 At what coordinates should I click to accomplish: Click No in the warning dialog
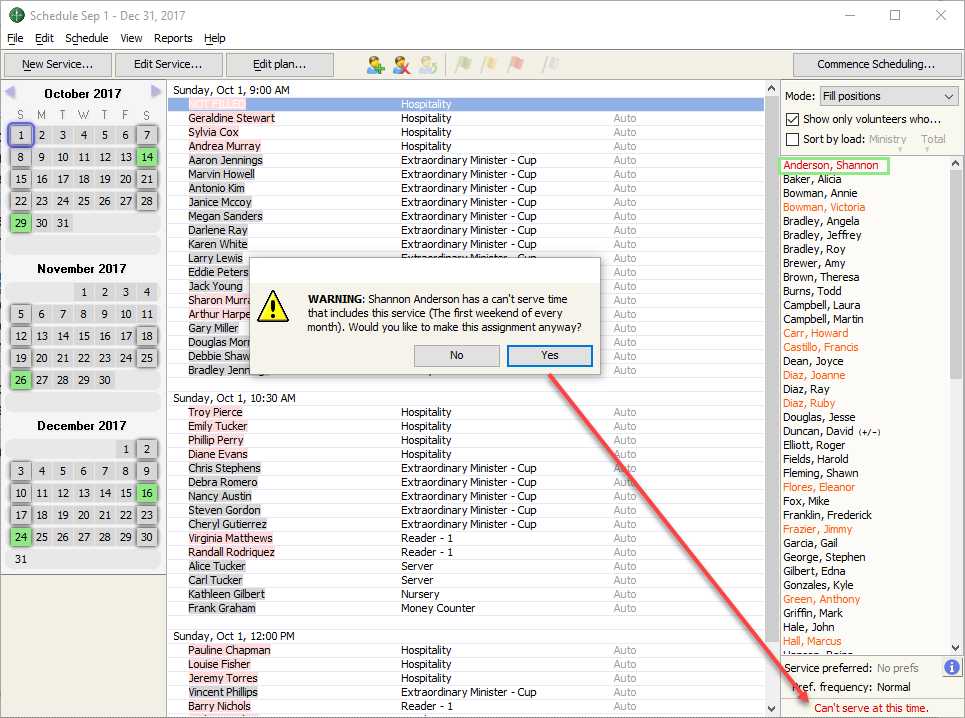click(457, 355)
